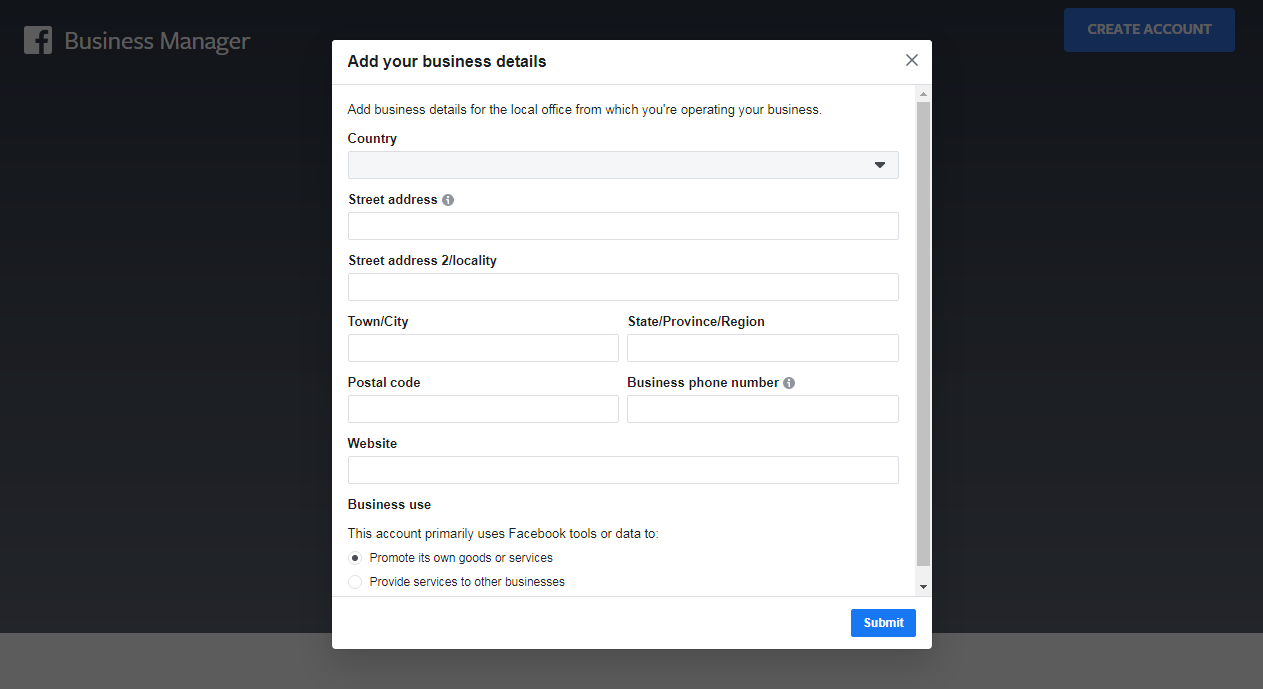Screen dimensions: 1263x689
Task: Focus the Business phone number field
Action: point(762,409)
